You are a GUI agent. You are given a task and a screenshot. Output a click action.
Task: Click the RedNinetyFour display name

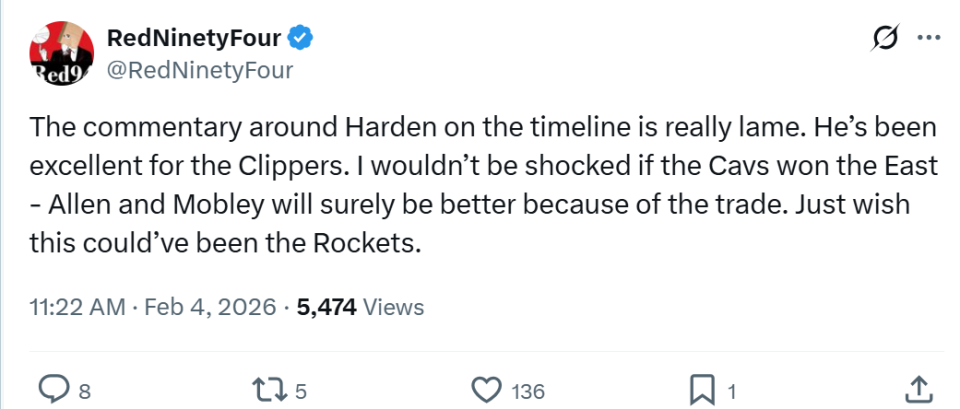click(x=194, y=38)
